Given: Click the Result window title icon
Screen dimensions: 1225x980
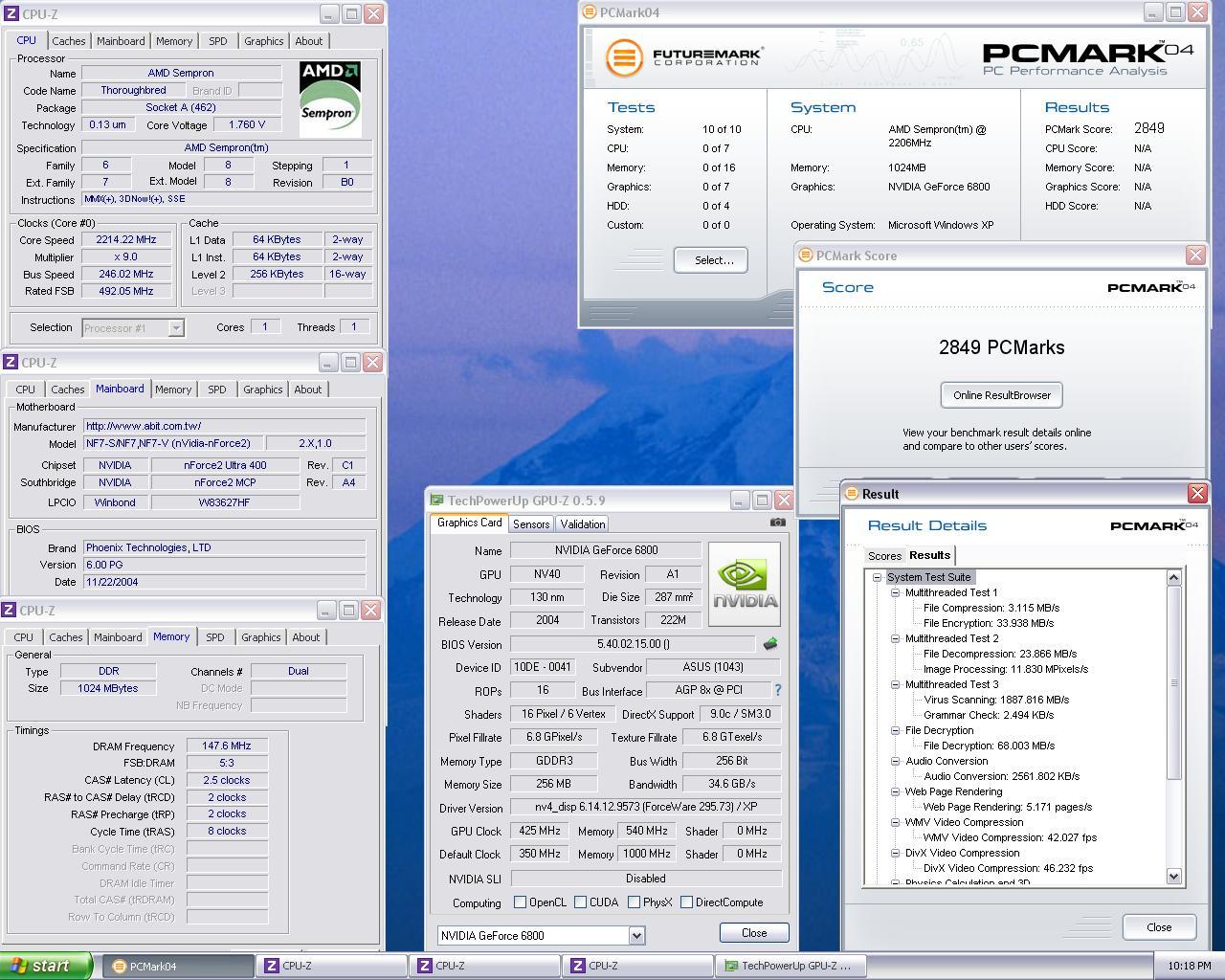Looking at the screenshot, I should click(851, 494).
